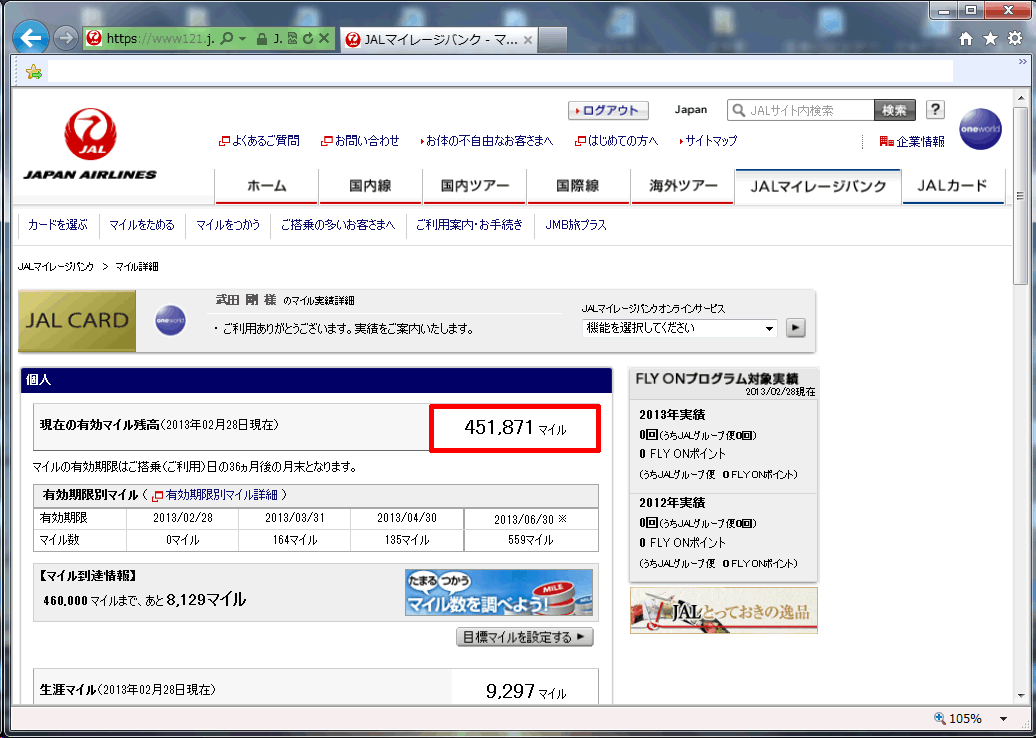Viewport: 1036px width, 738px height.
Task: Click the 9,297 マイル lifetime value
Action: (x=526, y=692)
